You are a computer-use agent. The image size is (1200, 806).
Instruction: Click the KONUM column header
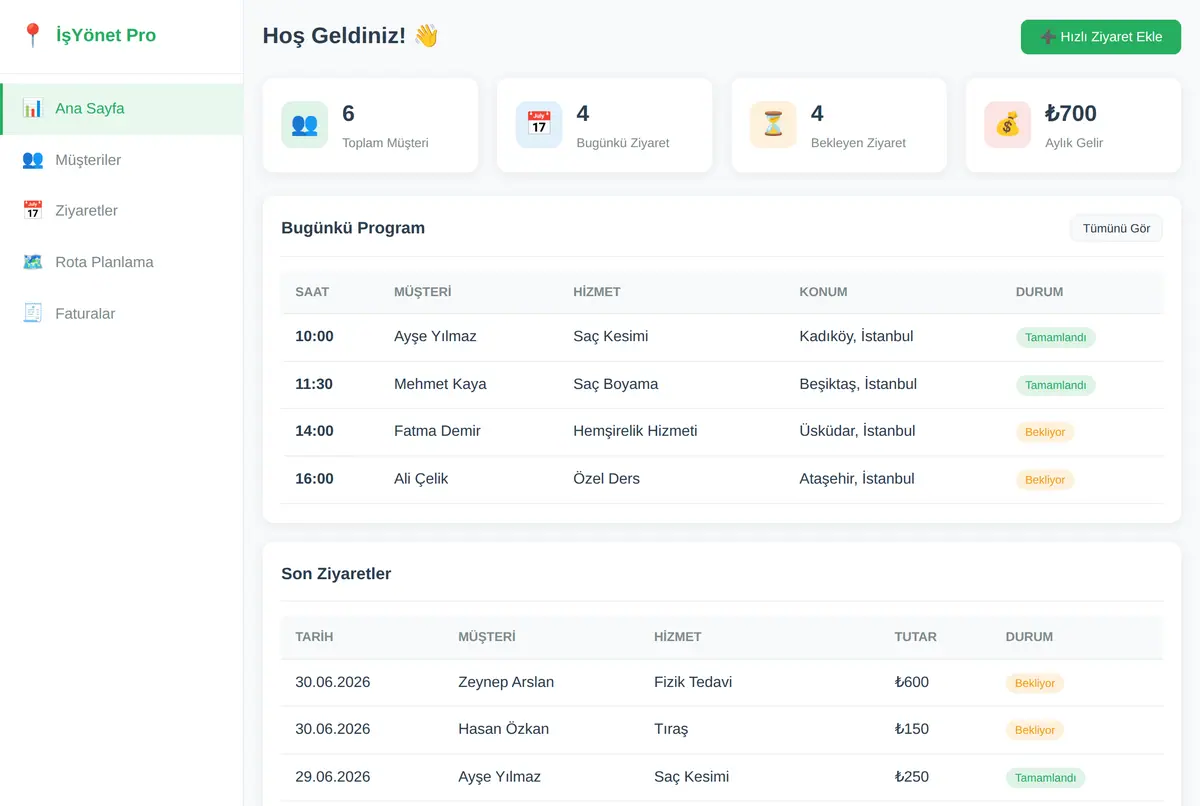pyautogui.click(x=823, y=292)
